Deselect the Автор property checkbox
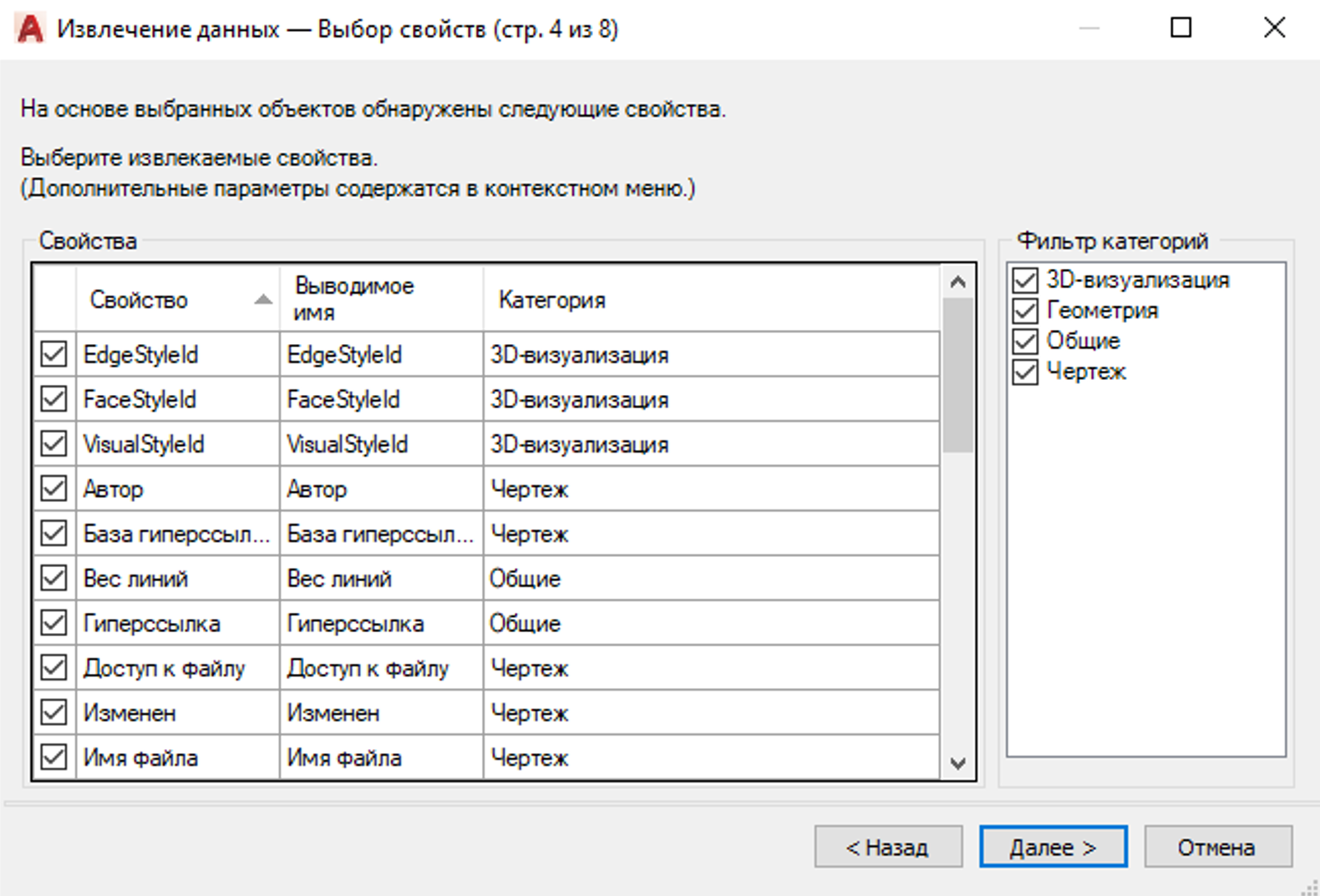 pos(54,488)
